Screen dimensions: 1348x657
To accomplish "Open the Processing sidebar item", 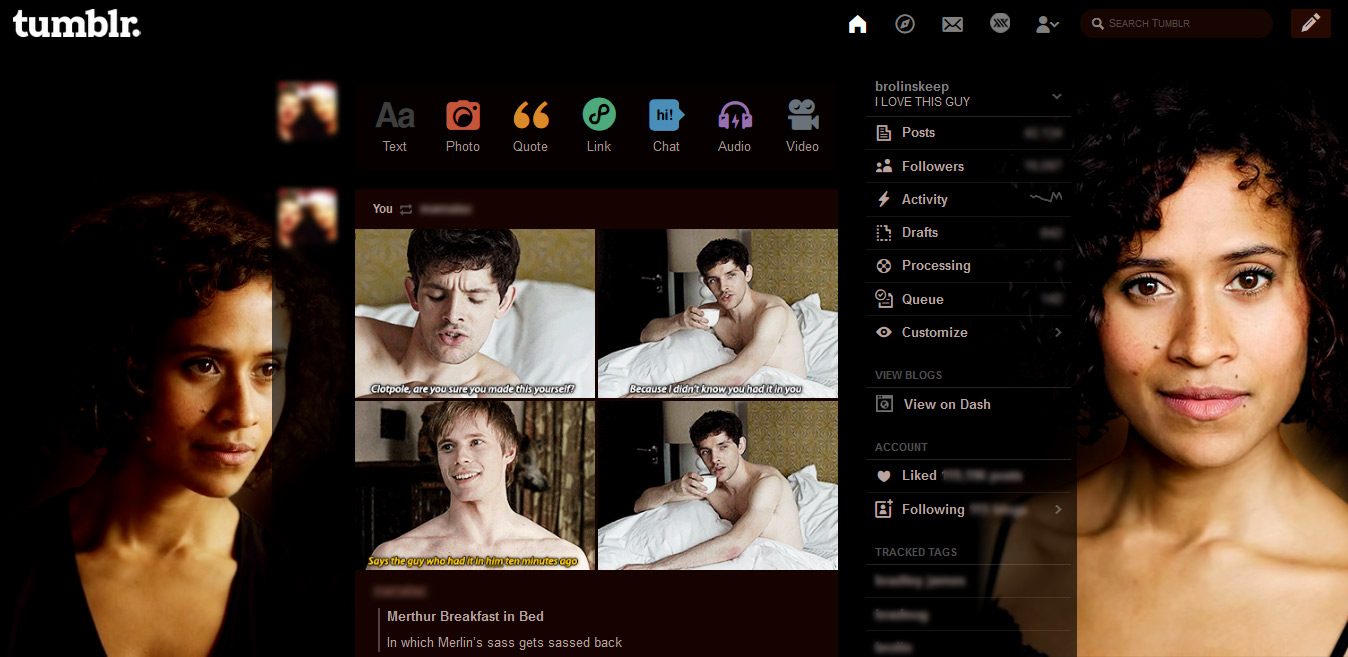I will pyautogui.click(x=968, y=265).
